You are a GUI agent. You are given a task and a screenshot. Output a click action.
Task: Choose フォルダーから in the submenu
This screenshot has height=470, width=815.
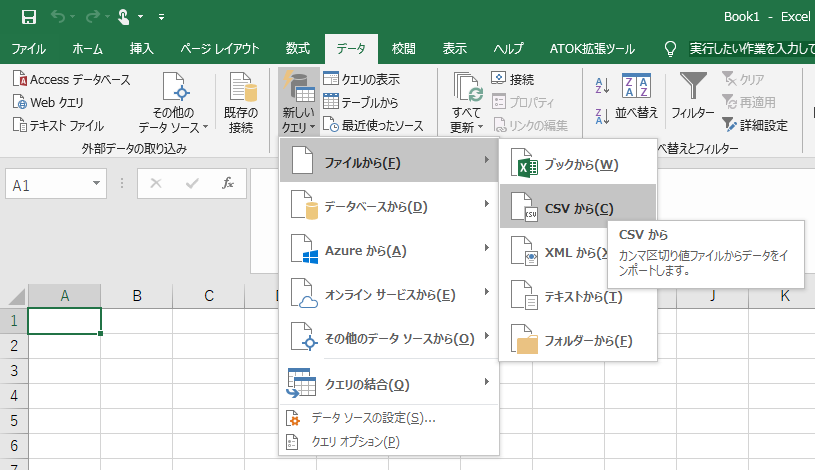click(x=578, y=338)
